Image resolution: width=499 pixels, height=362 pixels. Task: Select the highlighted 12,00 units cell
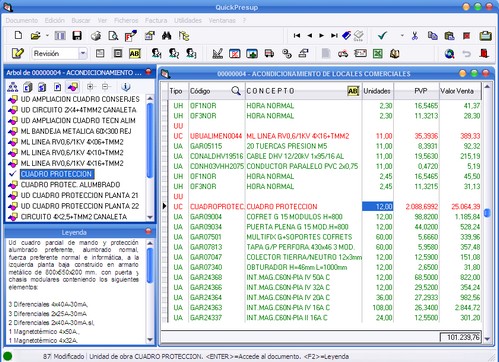[378, 207]
